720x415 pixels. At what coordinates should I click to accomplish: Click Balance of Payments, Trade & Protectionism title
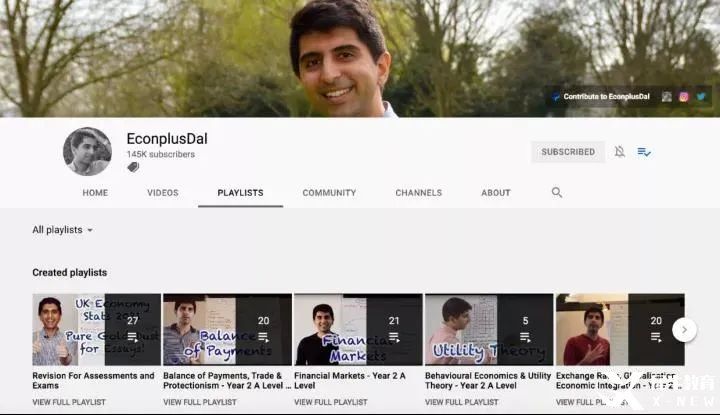227,381
